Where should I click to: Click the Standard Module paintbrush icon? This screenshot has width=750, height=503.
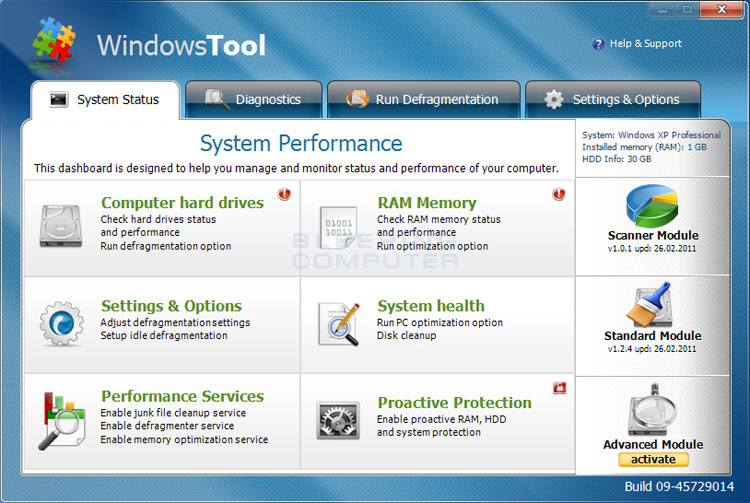651,305
